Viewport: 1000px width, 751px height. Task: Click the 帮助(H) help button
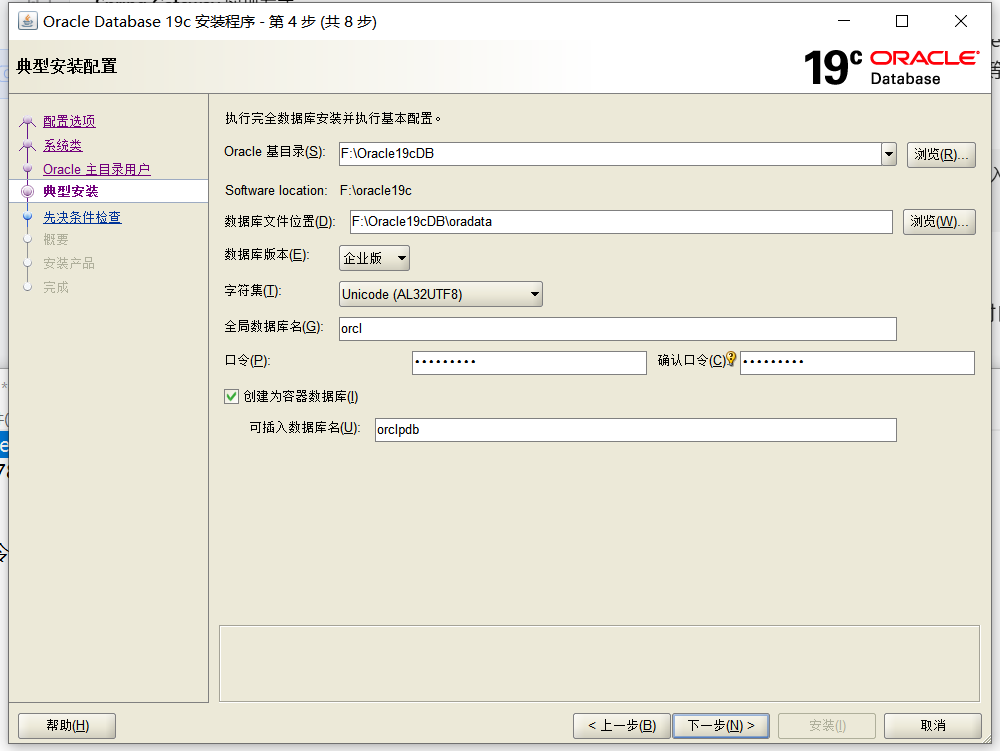[67, 725]
